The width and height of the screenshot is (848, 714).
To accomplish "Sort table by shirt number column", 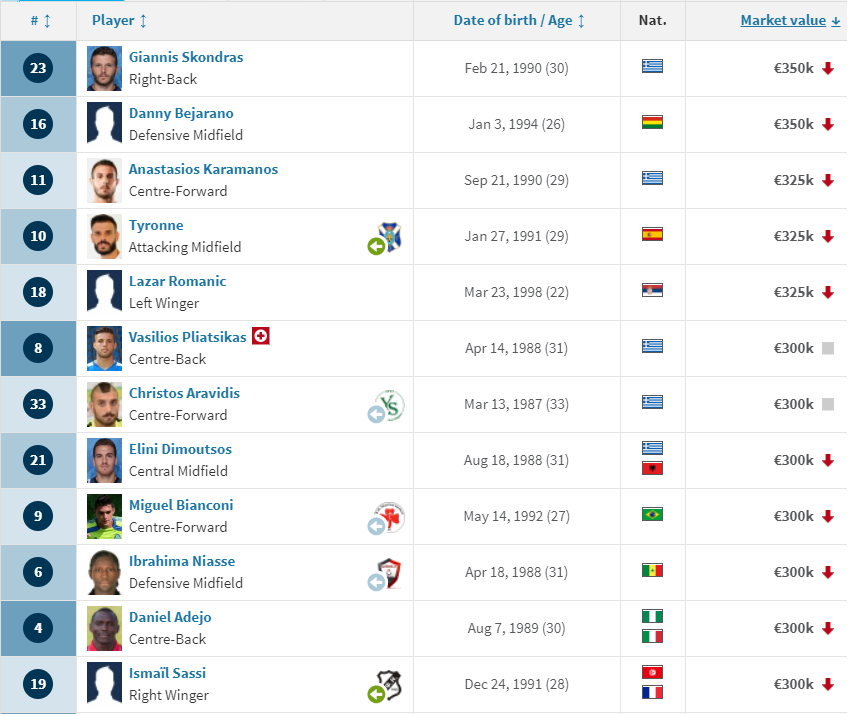I will tap(41, 21).
